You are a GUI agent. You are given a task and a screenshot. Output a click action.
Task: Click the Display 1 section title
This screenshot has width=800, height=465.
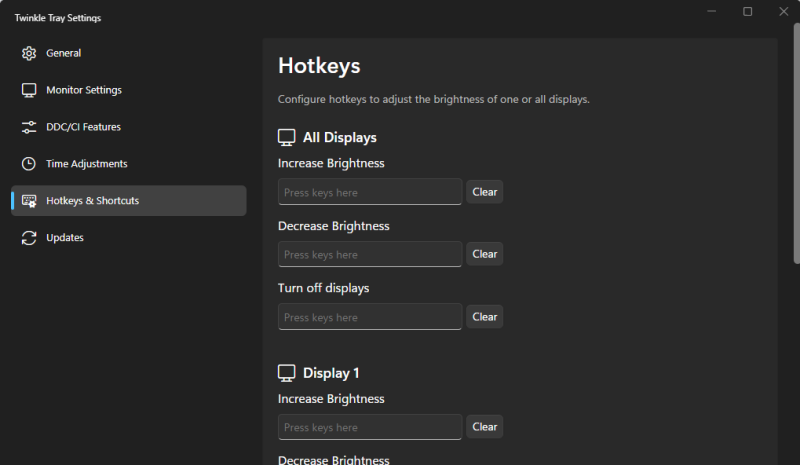pos(331,373)
